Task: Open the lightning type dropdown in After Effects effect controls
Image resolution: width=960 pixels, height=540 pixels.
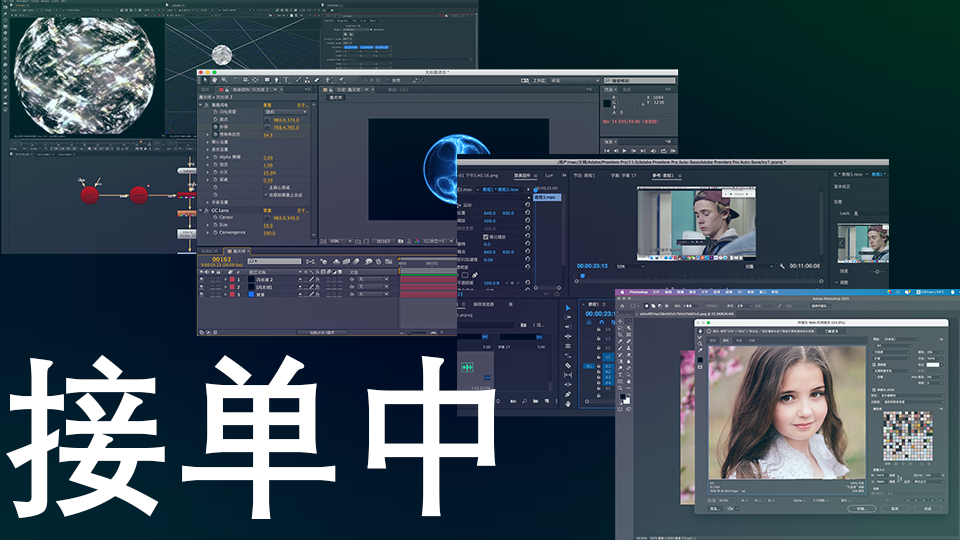Action: point(286,112)
